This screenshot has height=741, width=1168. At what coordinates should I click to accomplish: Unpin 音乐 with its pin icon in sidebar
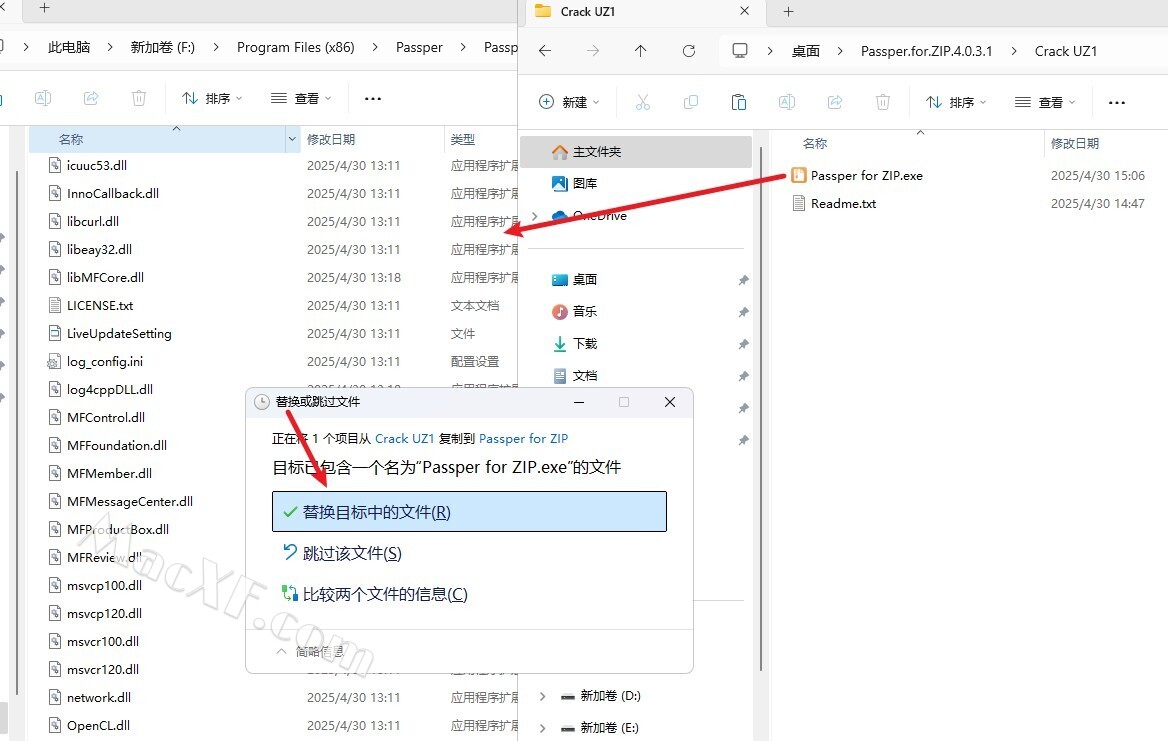pos(743,312)
